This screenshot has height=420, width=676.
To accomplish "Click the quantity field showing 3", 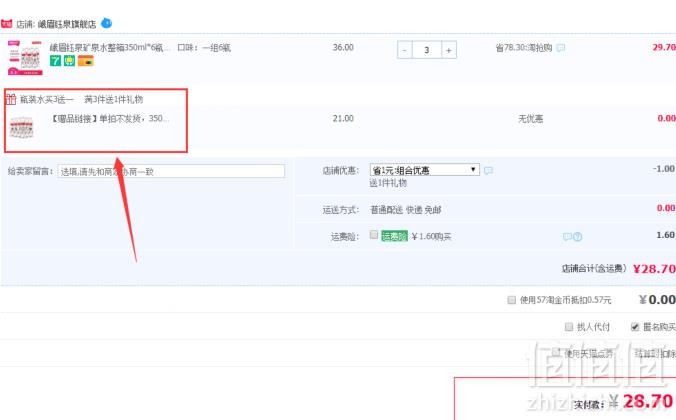I will [427, 50].
